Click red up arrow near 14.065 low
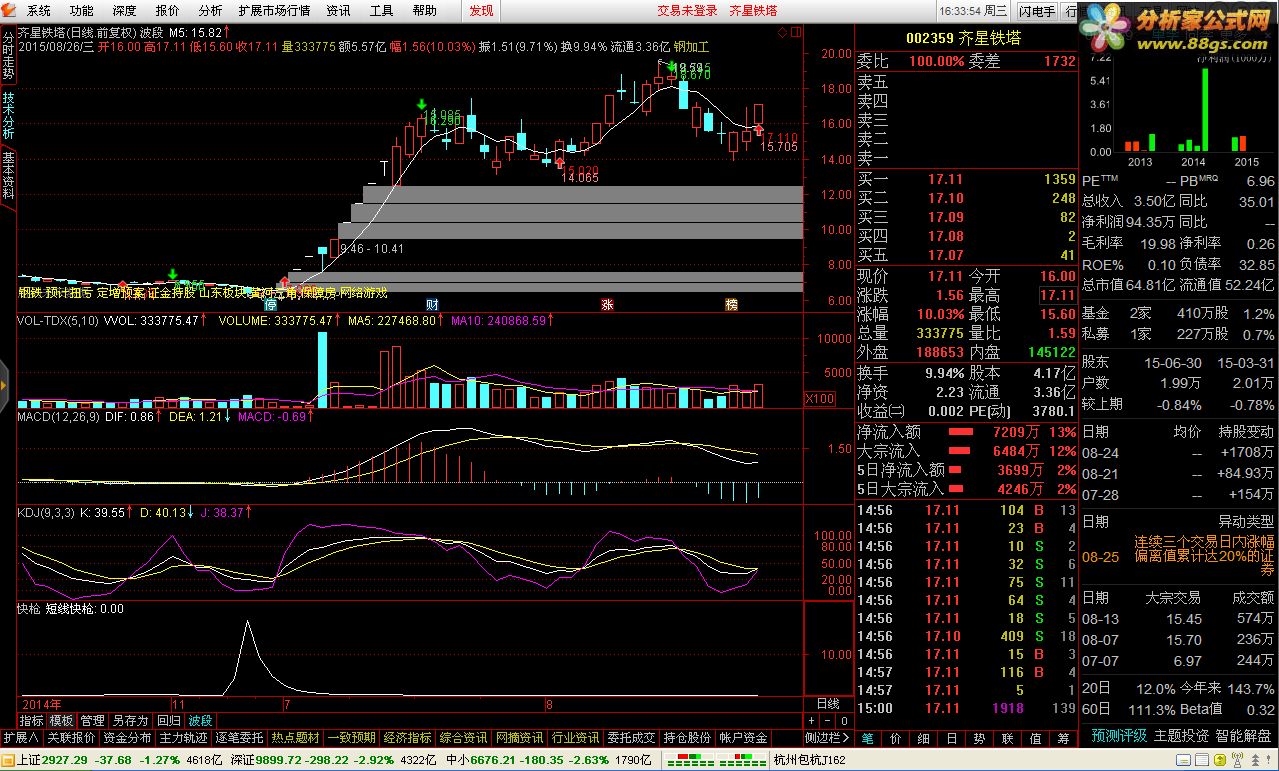1279x771 pixels. point(559,160)
